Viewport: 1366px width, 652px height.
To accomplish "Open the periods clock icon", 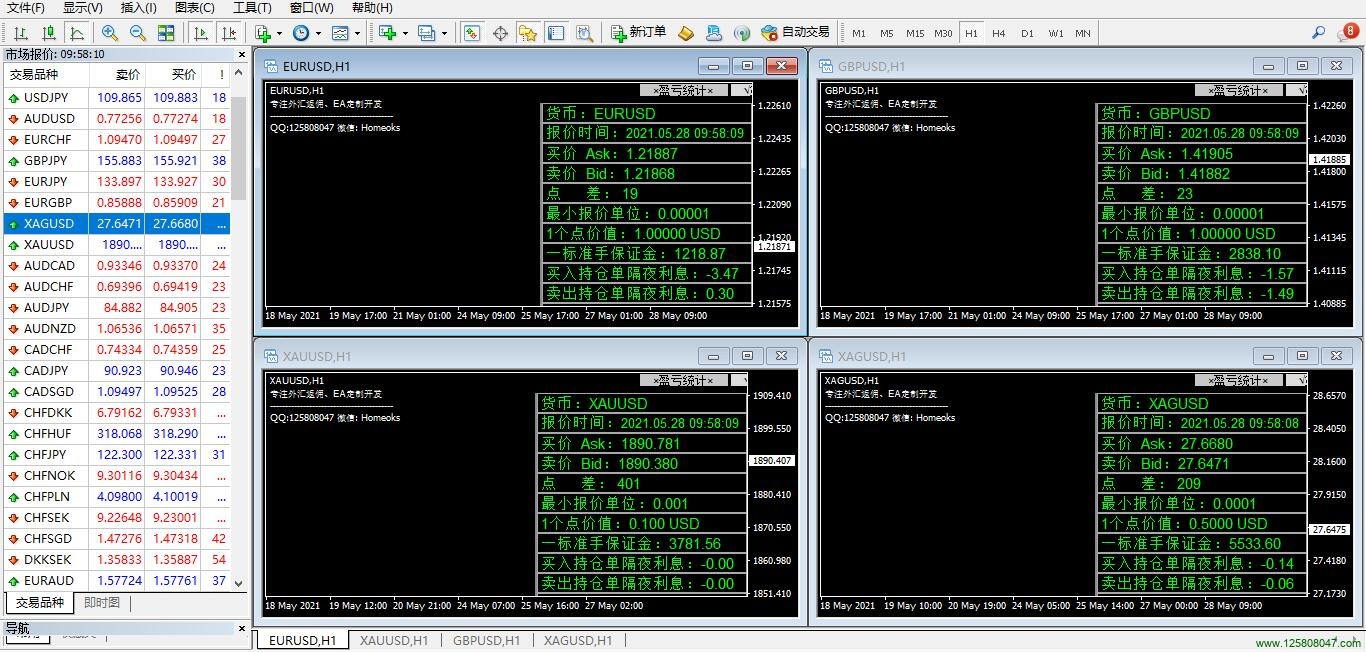I will pyautogui.click(x=300, y=33).
